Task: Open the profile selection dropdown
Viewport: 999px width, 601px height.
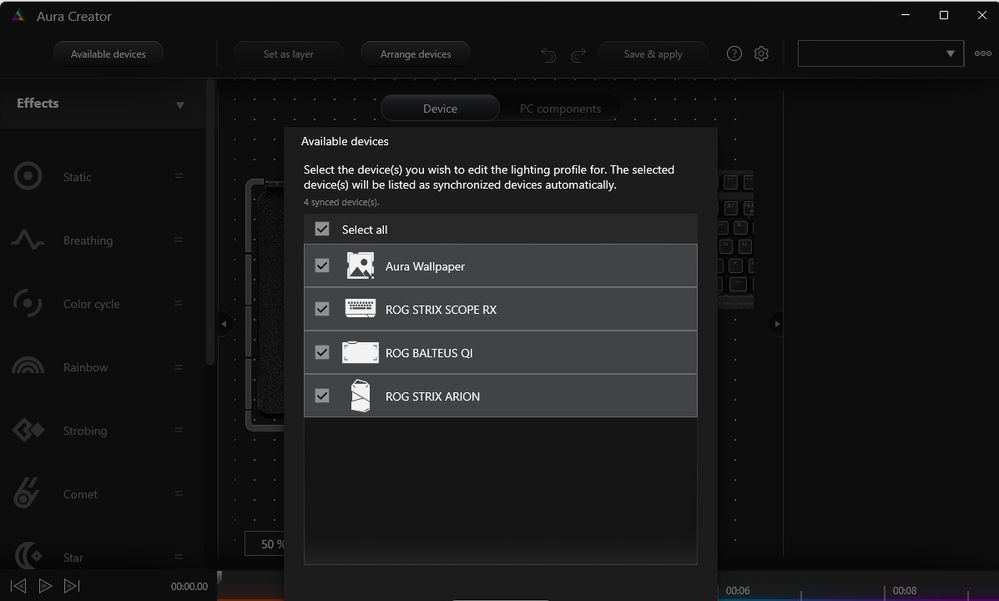Action: (x=880, y=54)
